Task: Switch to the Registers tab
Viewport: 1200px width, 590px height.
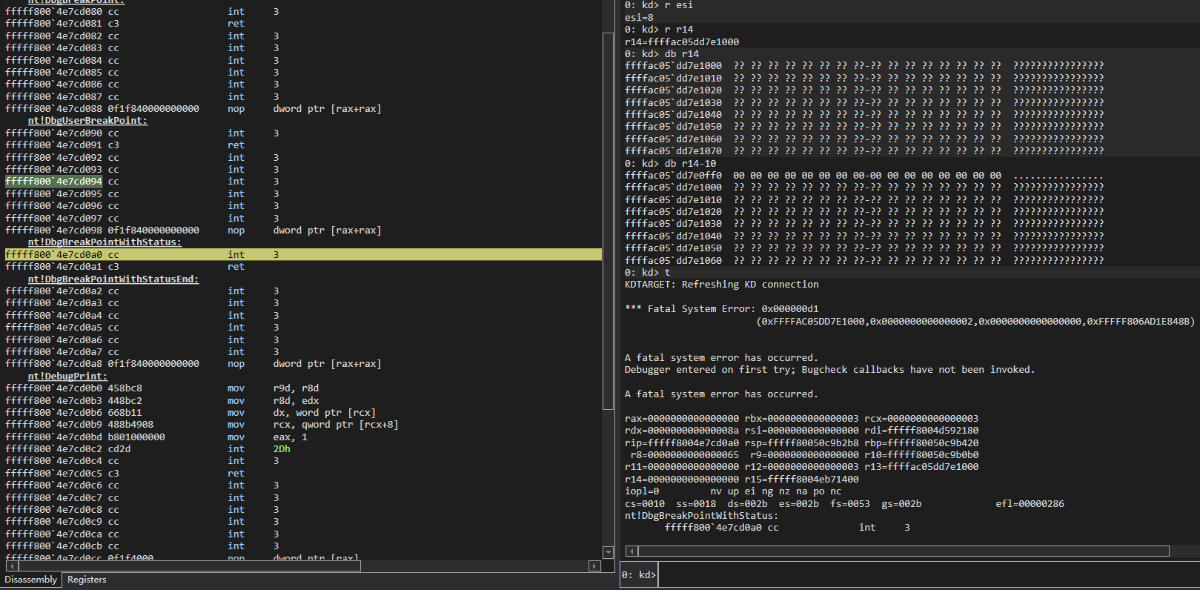Action: pyautogui.click(x=86, y=580)
